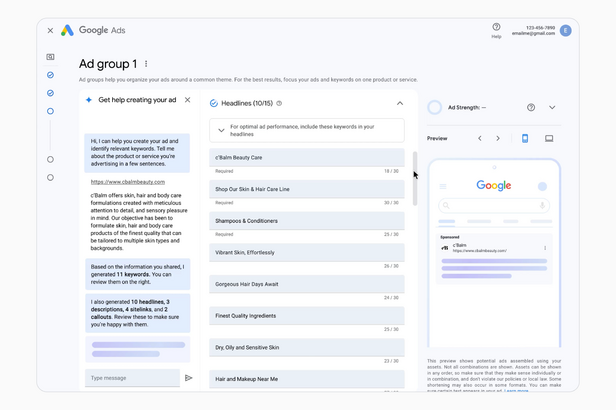616x410 pixels.
Task: Edit the Finest Quality Ingredients headline
Action: [307, 316]
